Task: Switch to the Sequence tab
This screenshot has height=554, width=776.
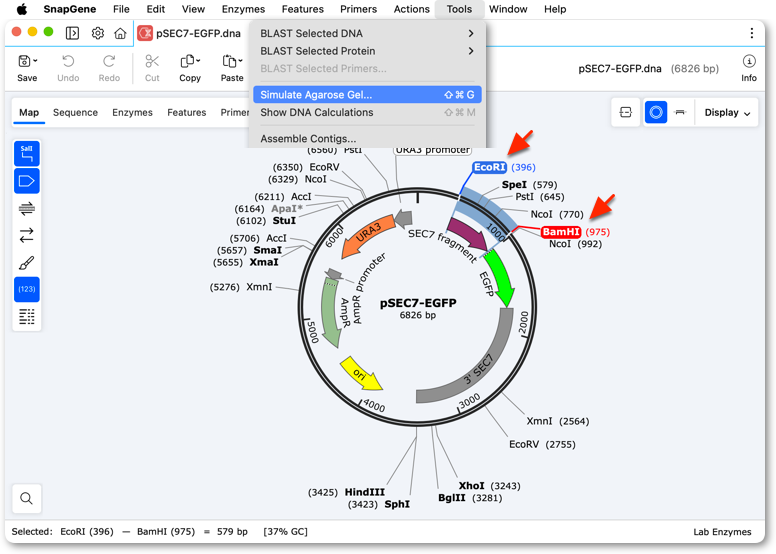Action: [x=75, y=112]
